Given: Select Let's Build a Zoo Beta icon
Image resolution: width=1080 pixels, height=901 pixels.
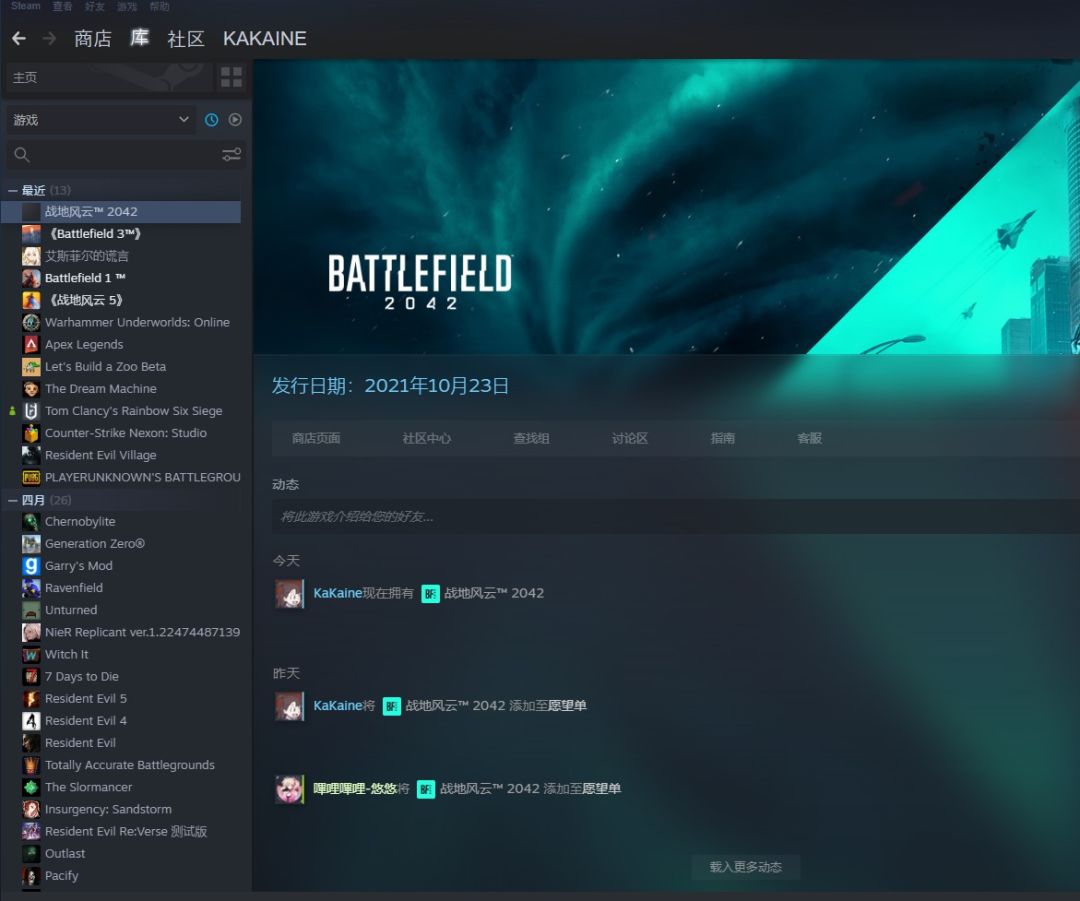Looking at the screenshot, I should [x=31, y=366].
